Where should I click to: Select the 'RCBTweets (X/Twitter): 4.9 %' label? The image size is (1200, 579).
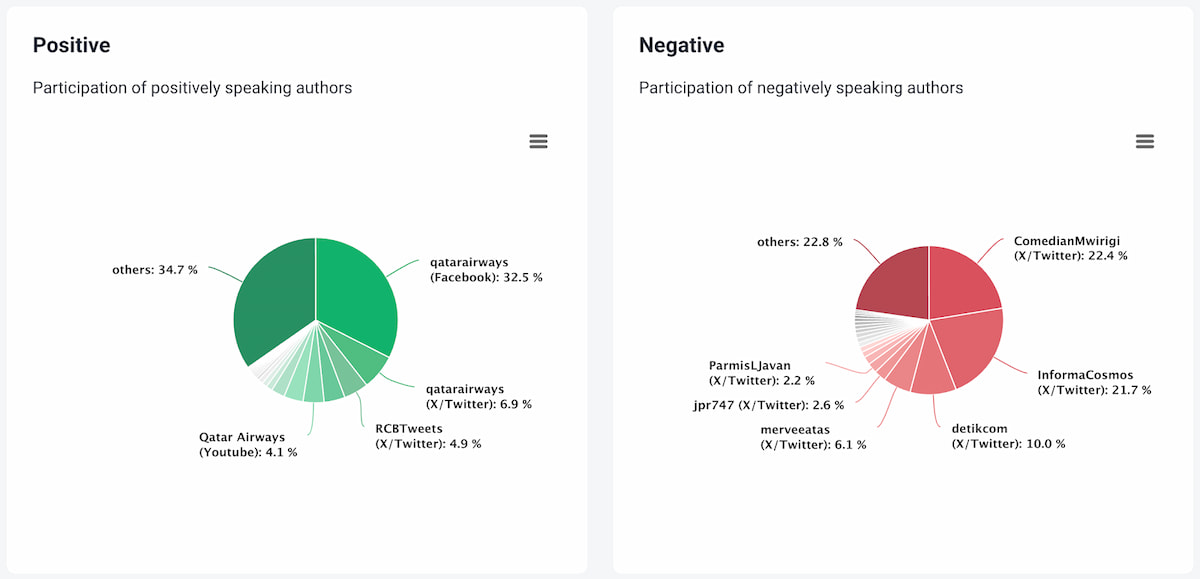428,436
